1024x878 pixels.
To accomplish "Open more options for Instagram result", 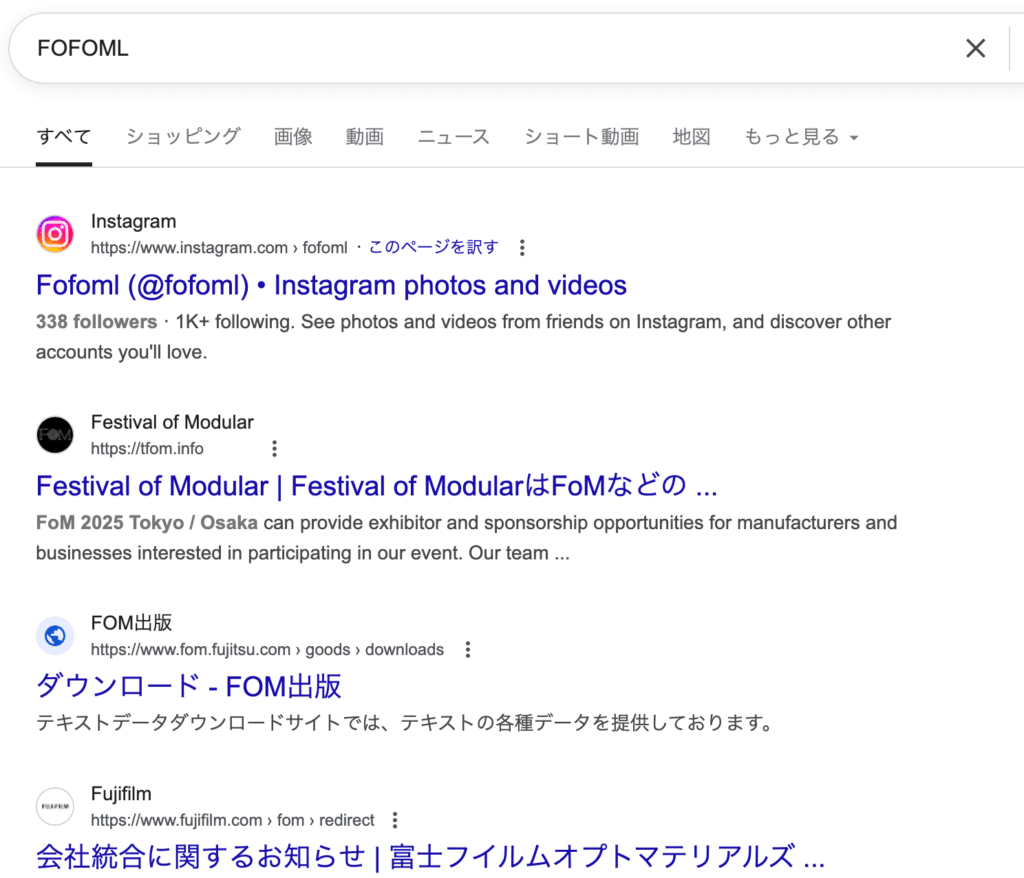I will (x=522, y=248).
